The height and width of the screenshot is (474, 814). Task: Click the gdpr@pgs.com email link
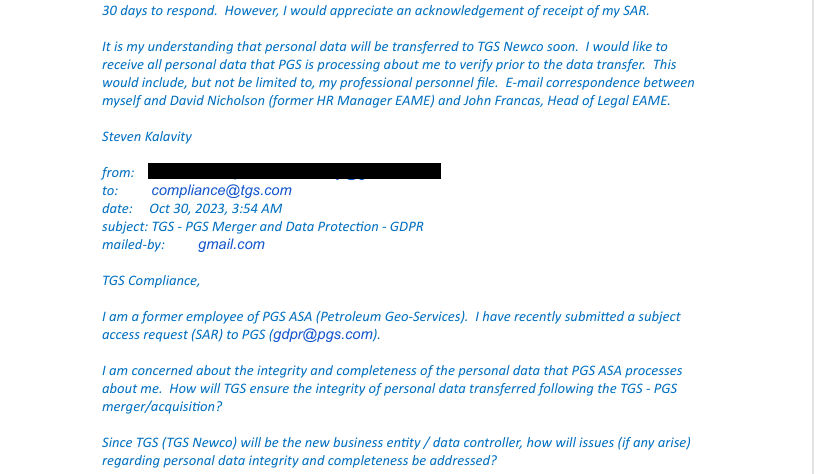(x=323, y=334)
